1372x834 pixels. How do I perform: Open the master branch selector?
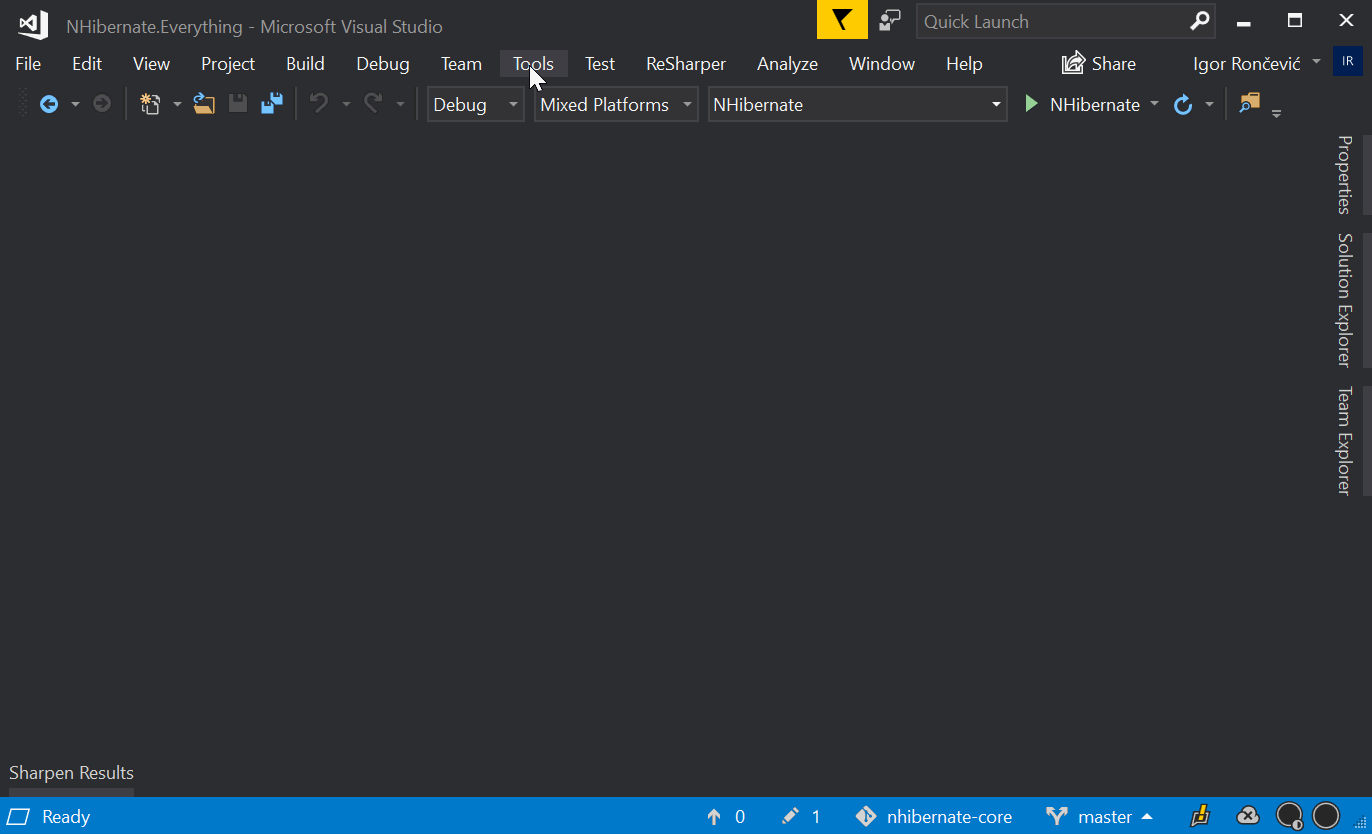1100,817
